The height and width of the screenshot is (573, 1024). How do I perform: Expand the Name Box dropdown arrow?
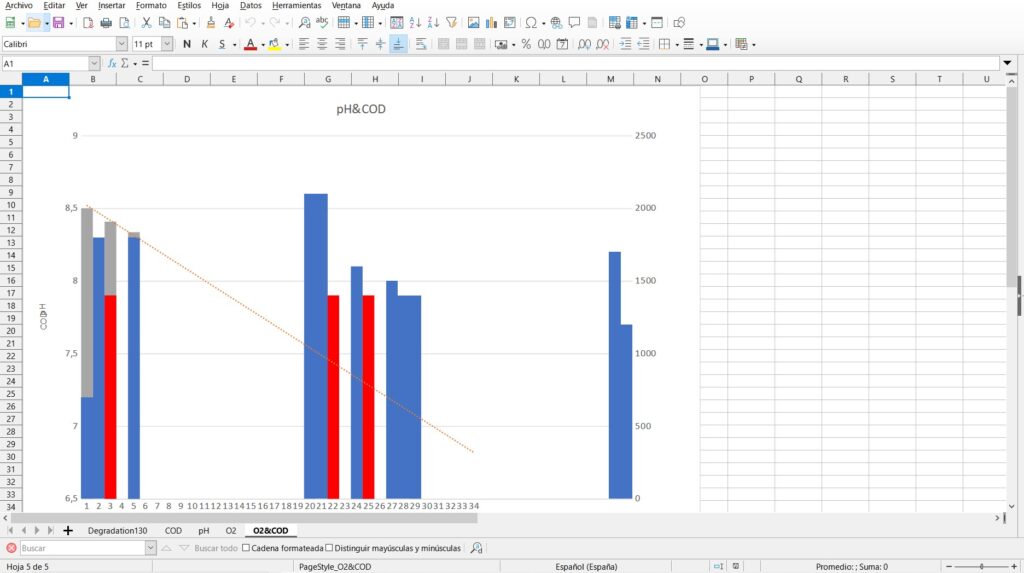click(x=94, y=63)
